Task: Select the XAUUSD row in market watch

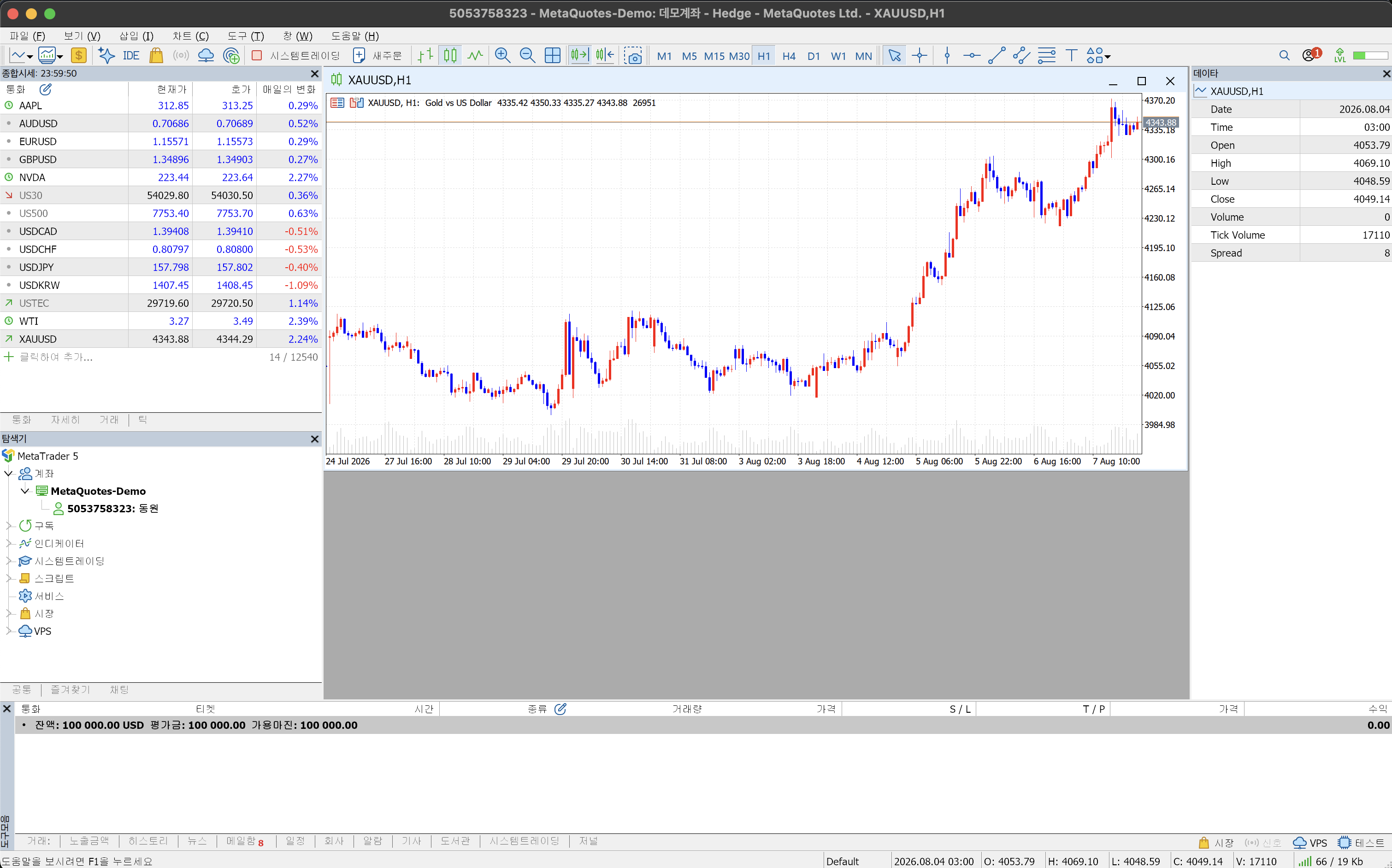Action: [161, 339]
